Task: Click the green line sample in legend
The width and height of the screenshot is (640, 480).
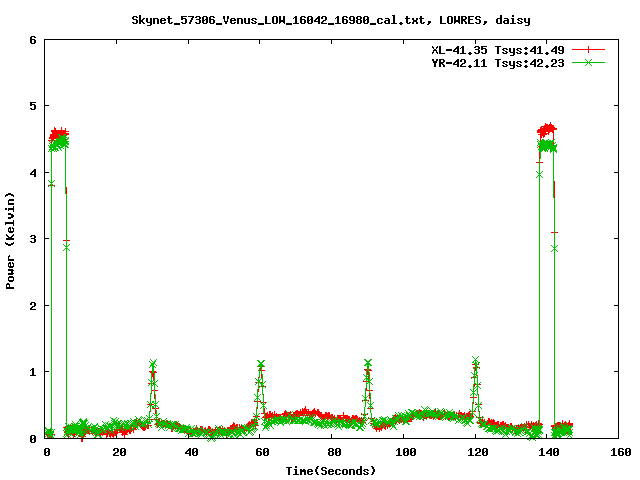Action: coord(589,62)
